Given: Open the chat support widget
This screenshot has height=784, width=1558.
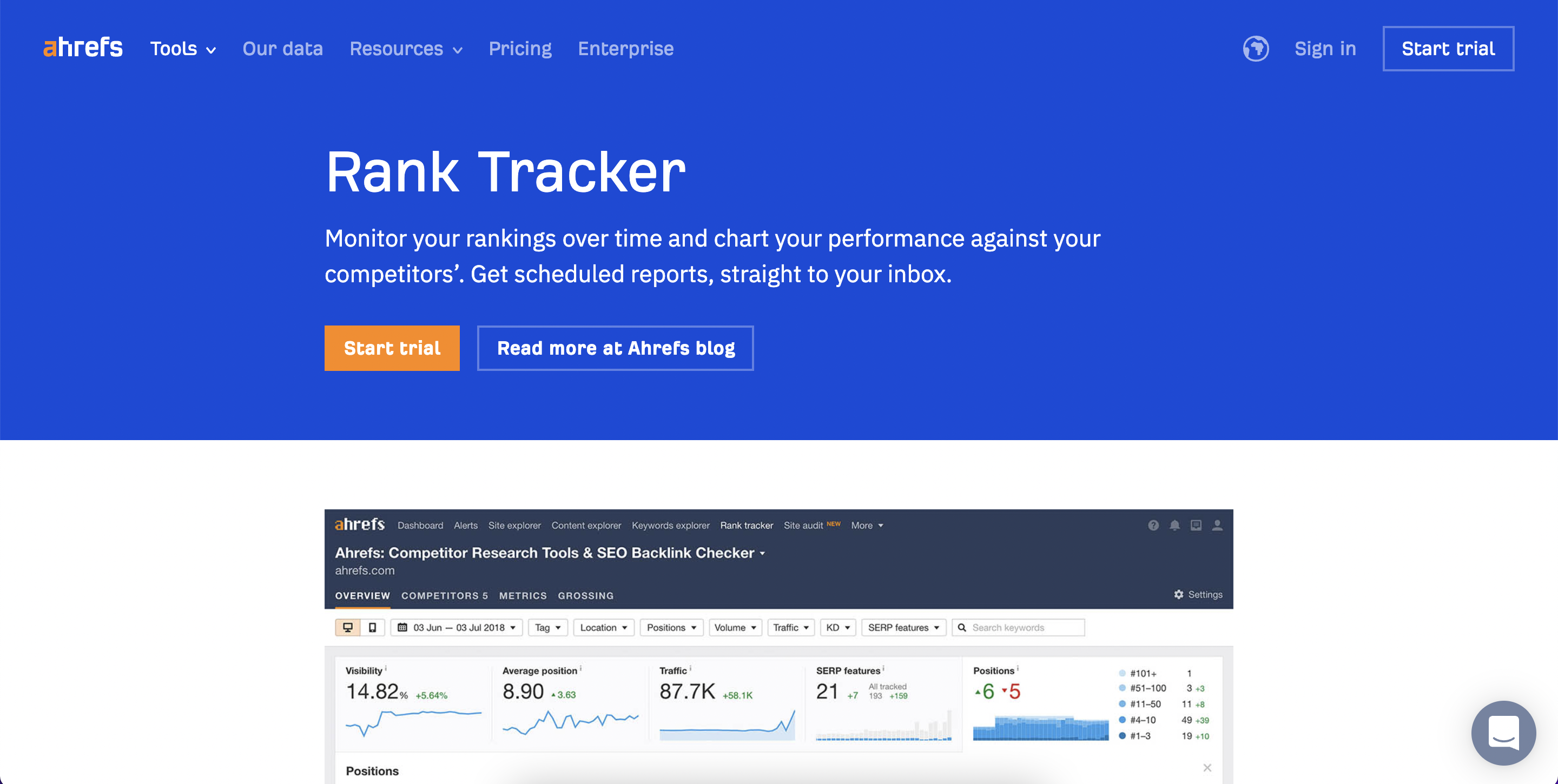Looking at the screenshot, I should 1503,733.
